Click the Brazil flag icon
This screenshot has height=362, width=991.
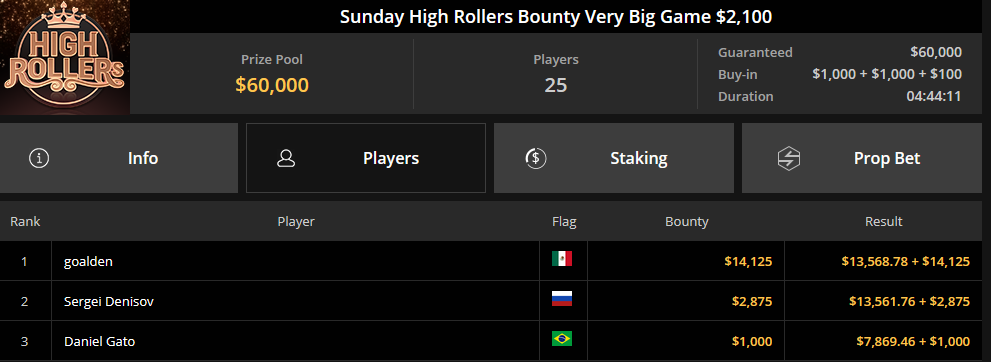[x=562, y=339]
